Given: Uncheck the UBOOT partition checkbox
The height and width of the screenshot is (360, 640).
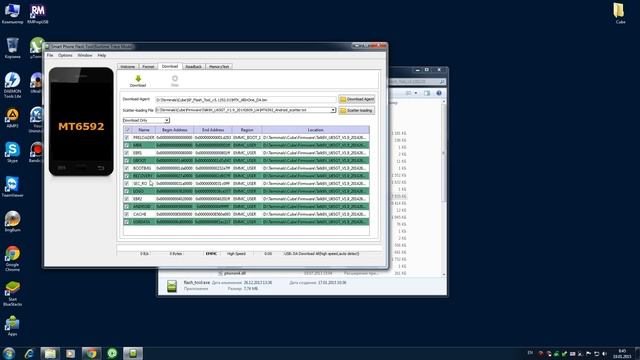Looking at the screenshot, I should tap(127, 160).
